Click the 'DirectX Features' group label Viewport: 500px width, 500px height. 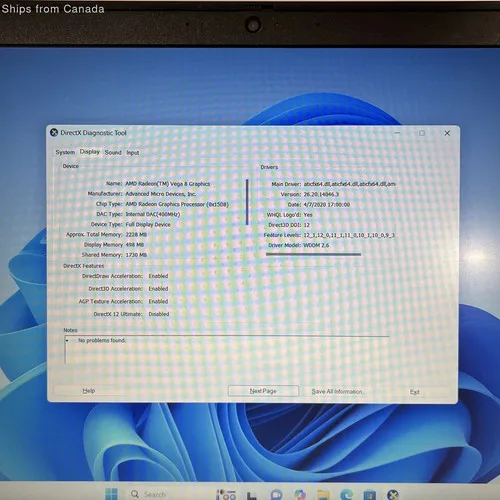[83, 266]
